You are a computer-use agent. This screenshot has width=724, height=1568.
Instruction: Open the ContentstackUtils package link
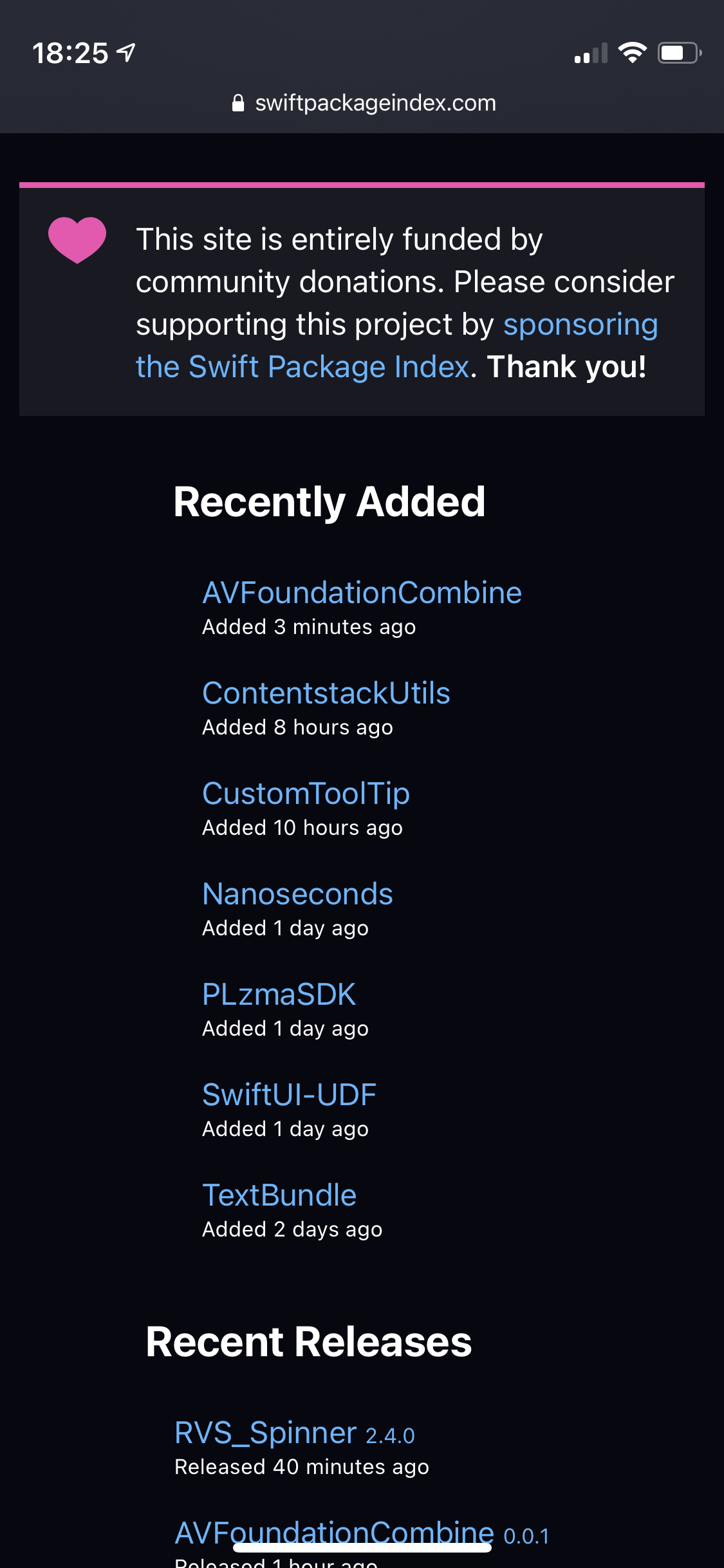[326, 693]
